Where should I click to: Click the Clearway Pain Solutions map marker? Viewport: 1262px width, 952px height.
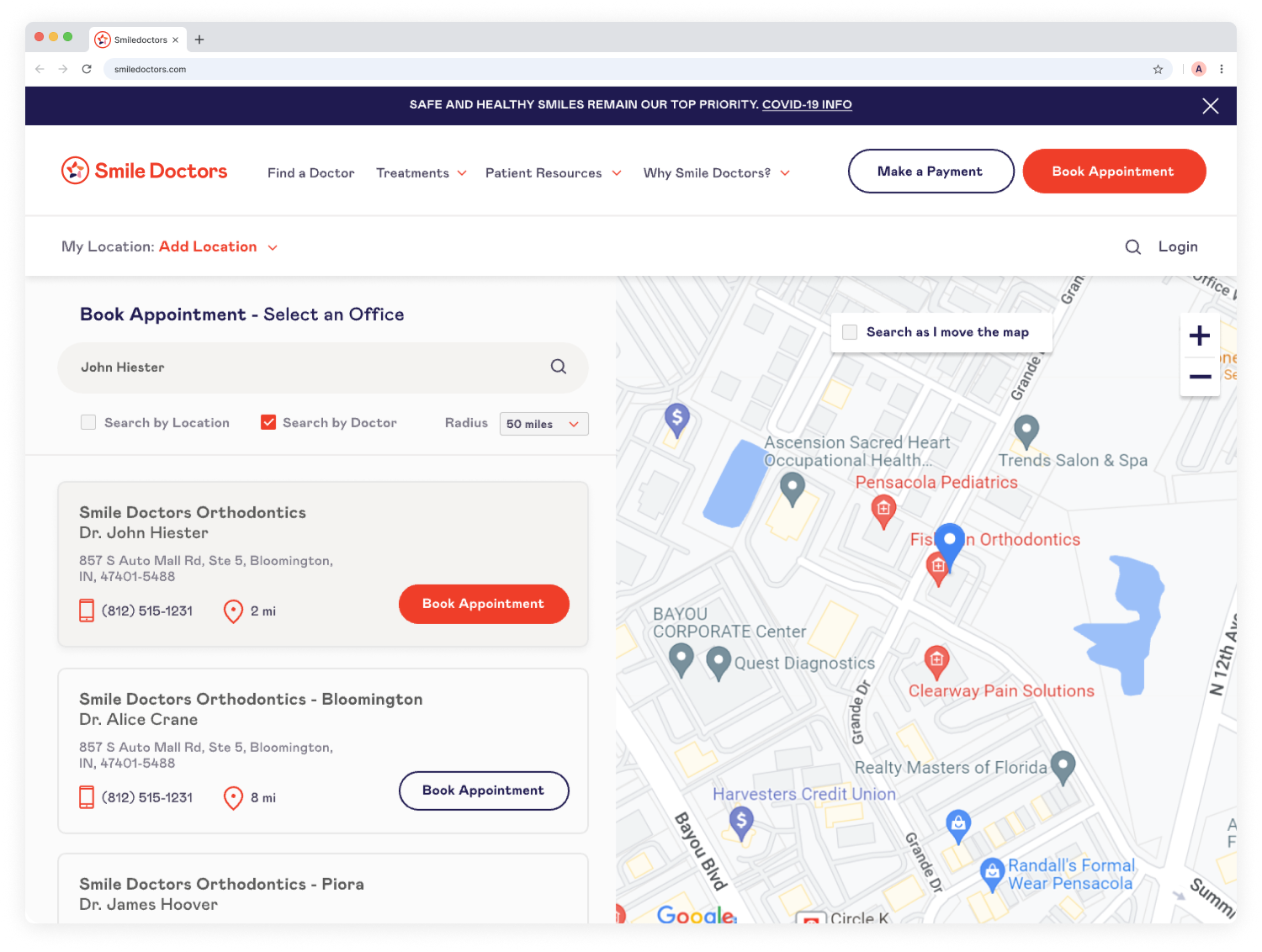click(x=936, y=663)
